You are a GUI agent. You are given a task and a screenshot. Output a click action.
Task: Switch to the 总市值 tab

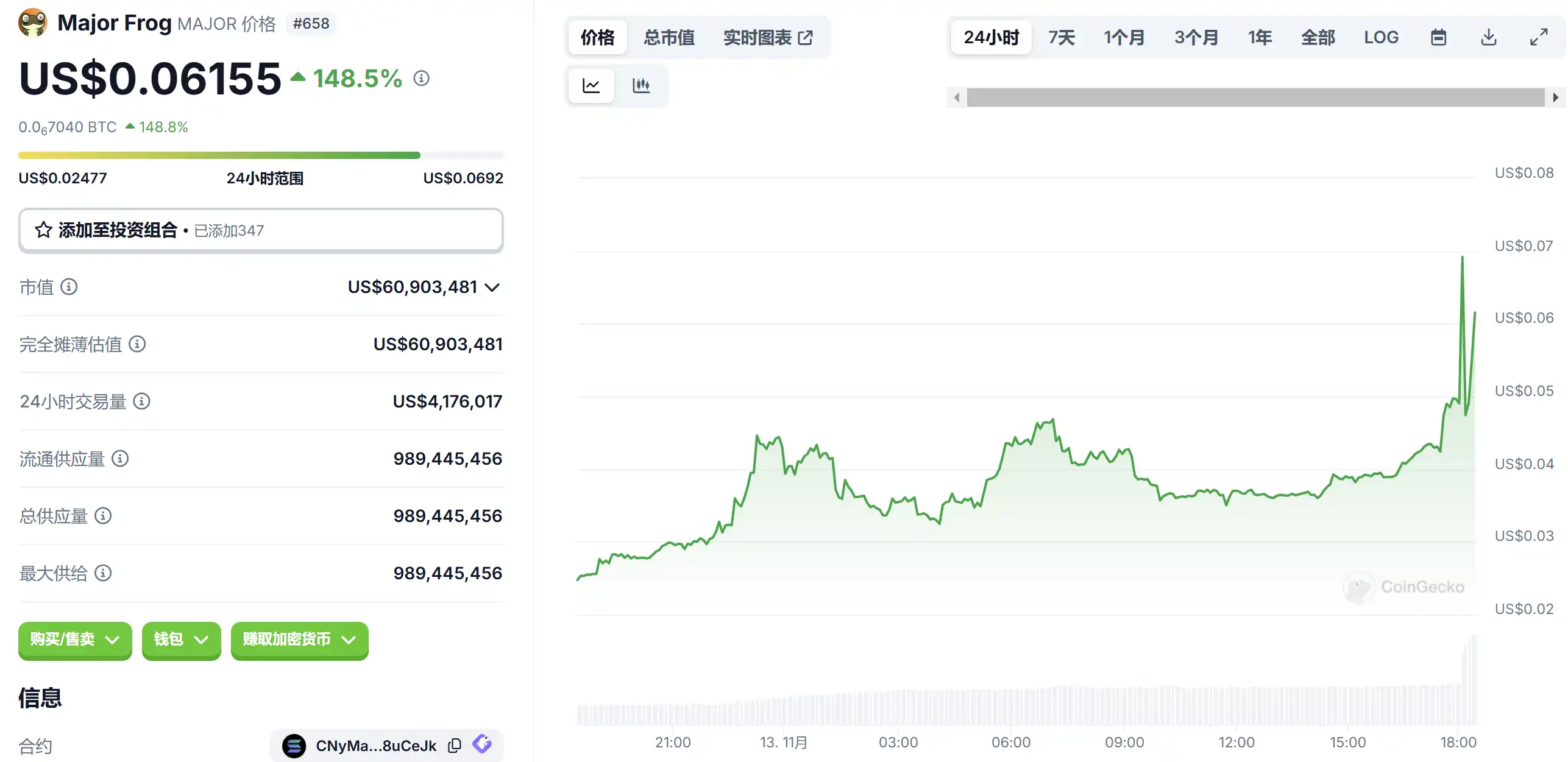(x=669, y=37)
